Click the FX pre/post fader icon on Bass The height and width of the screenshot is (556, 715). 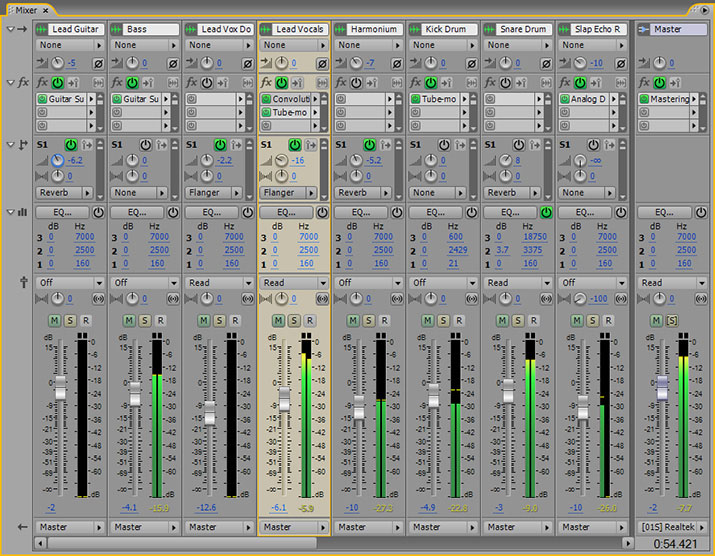[x=148, y=82]
